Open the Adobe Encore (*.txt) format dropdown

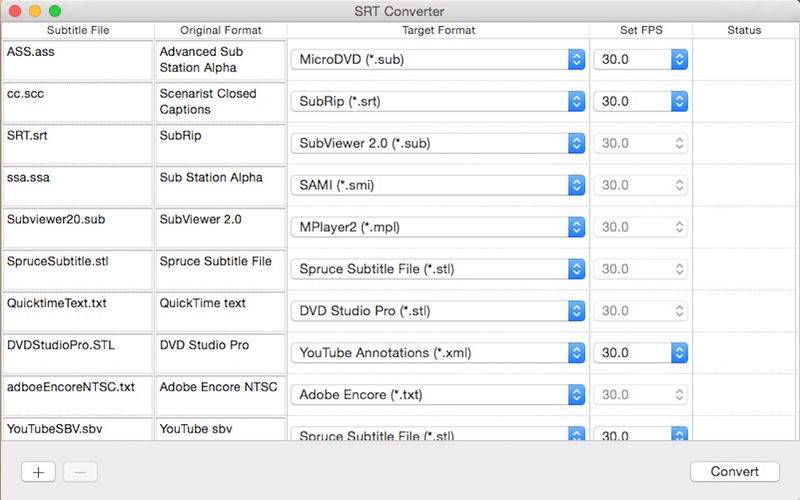[x=438, y=395]
